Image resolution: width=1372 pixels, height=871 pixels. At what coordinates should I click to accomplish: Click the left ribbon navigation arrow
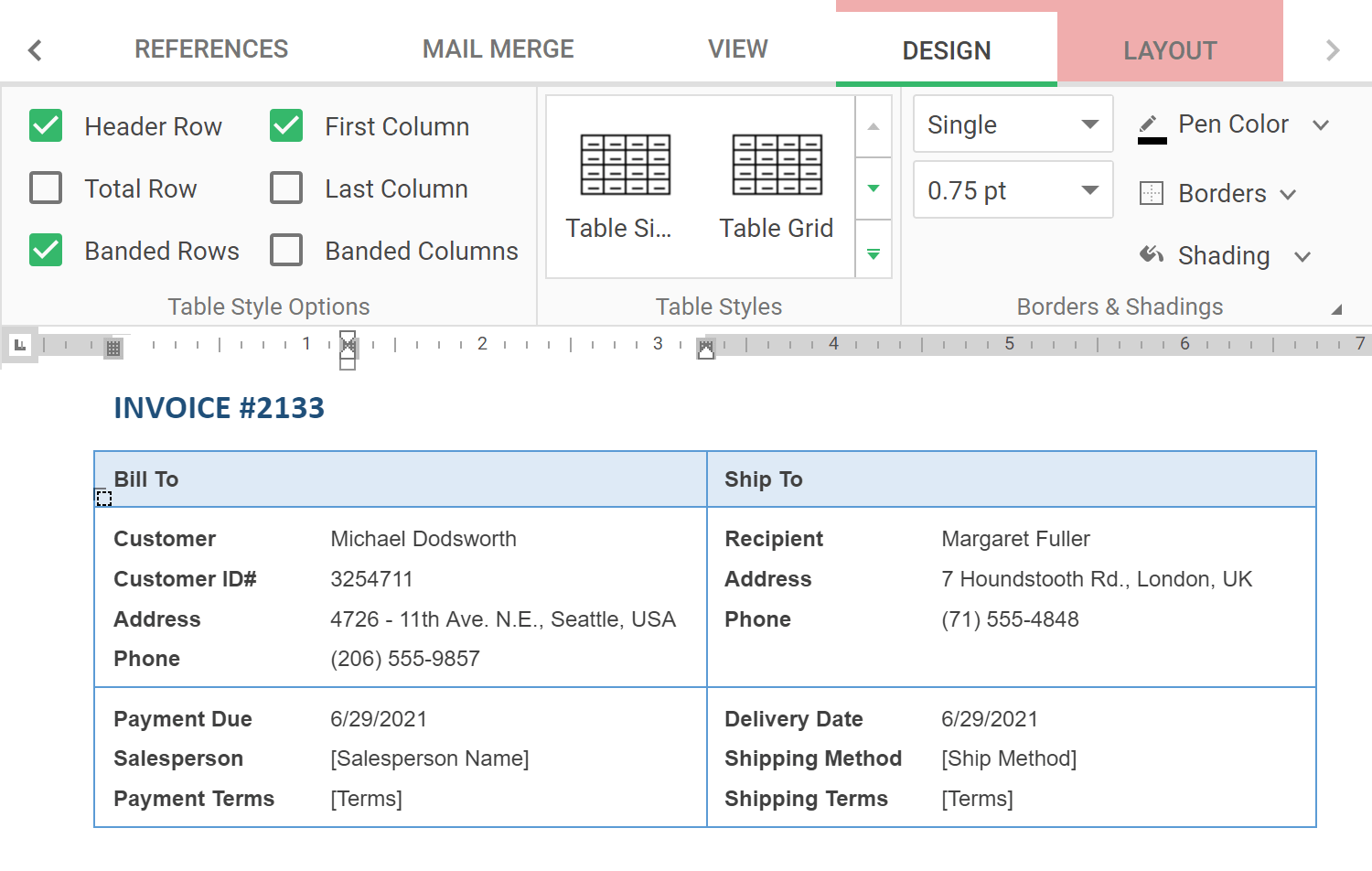pos(35,48)
